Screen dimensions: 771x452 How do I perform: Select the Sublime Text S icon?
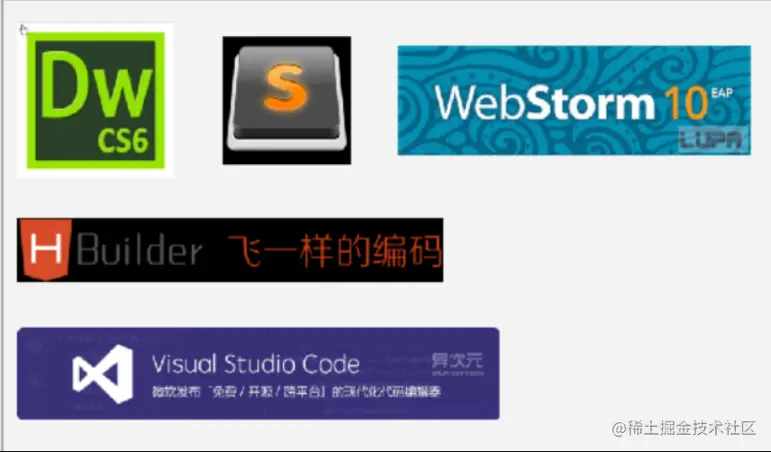click(x=287, y=100)
